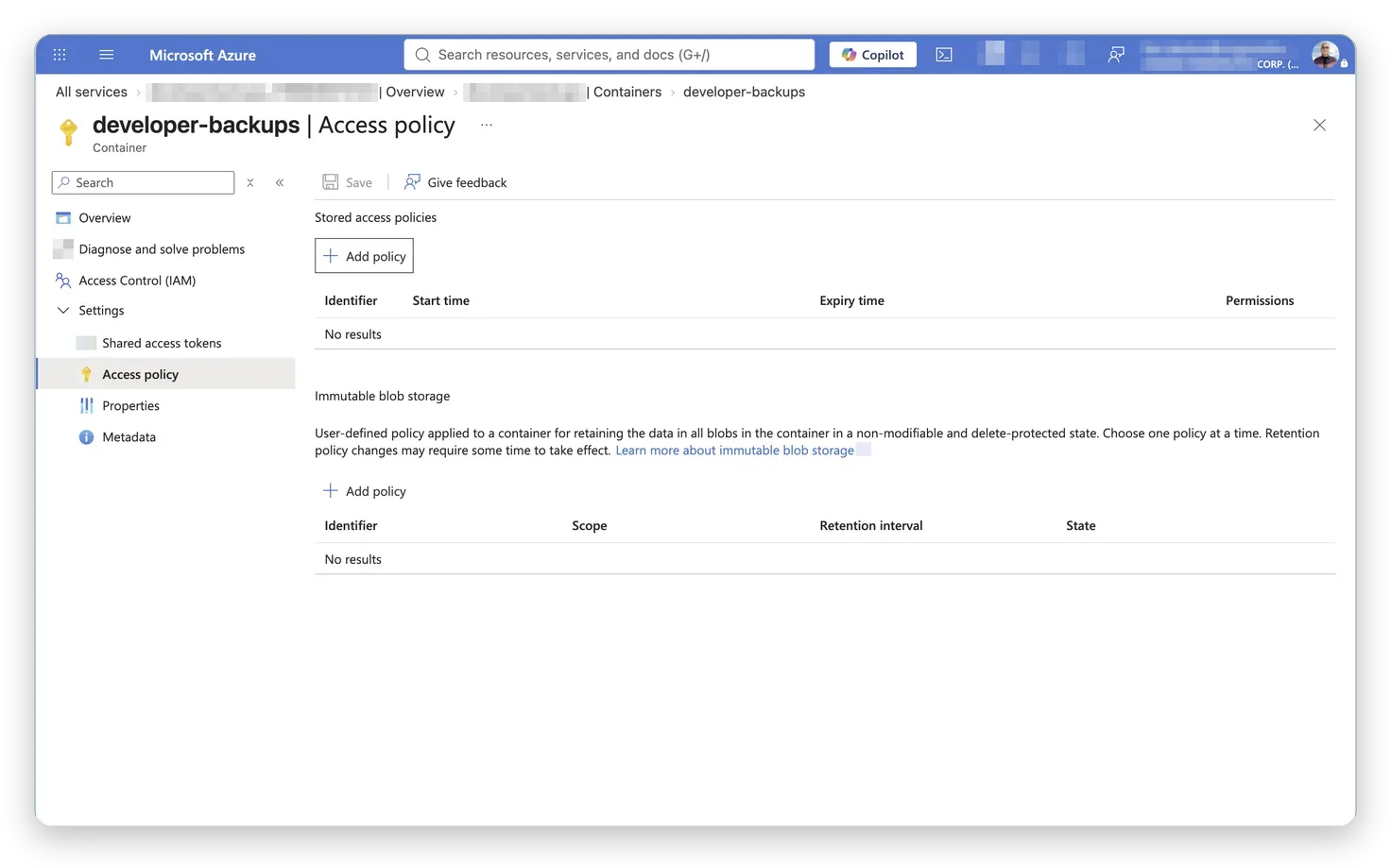
Task: Add an immutable blob storage policy
Action: 365,491
